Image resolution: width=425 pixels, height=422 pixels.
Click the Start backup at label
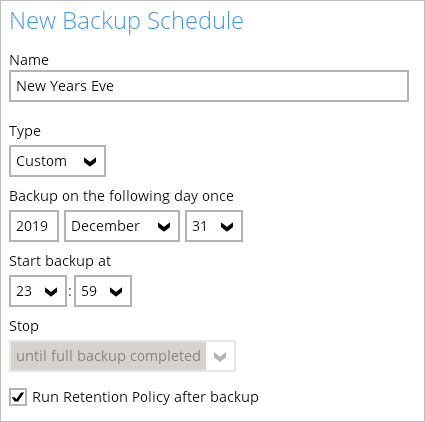click(60, 261)
